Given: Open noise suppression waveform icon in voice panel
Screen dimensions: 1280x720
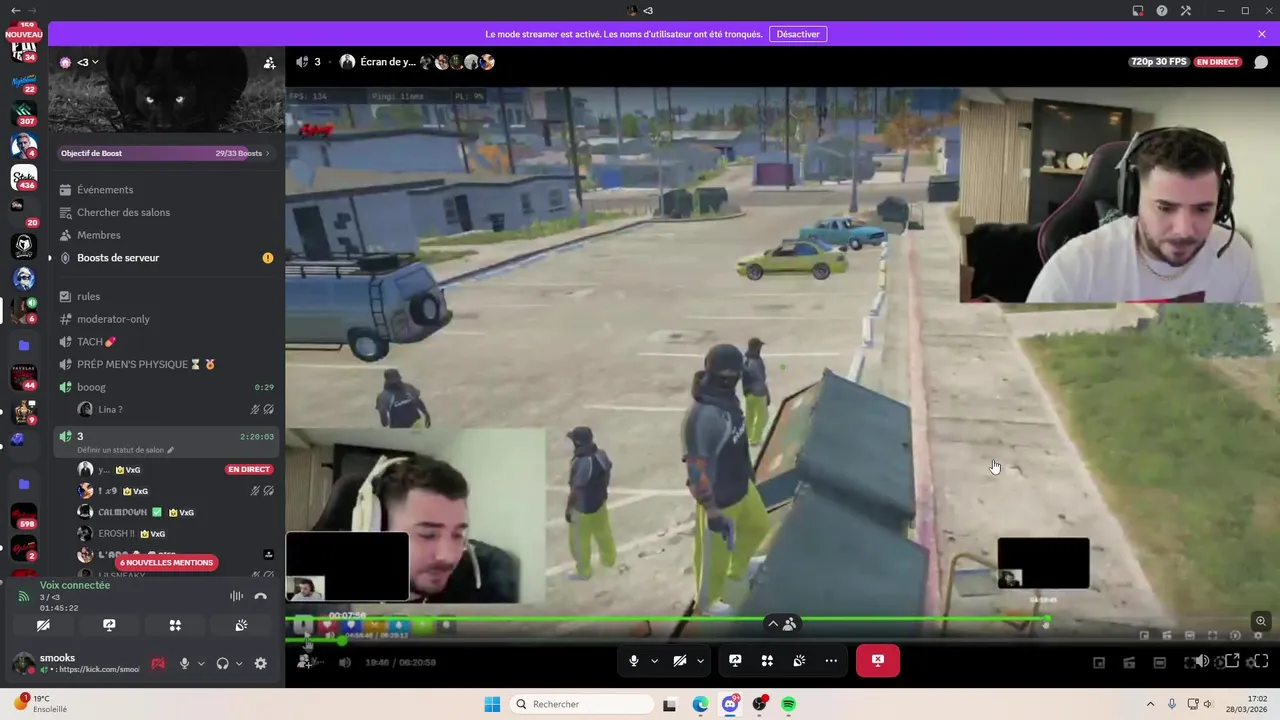Looking at the screenshot, I should click(236, 596).
